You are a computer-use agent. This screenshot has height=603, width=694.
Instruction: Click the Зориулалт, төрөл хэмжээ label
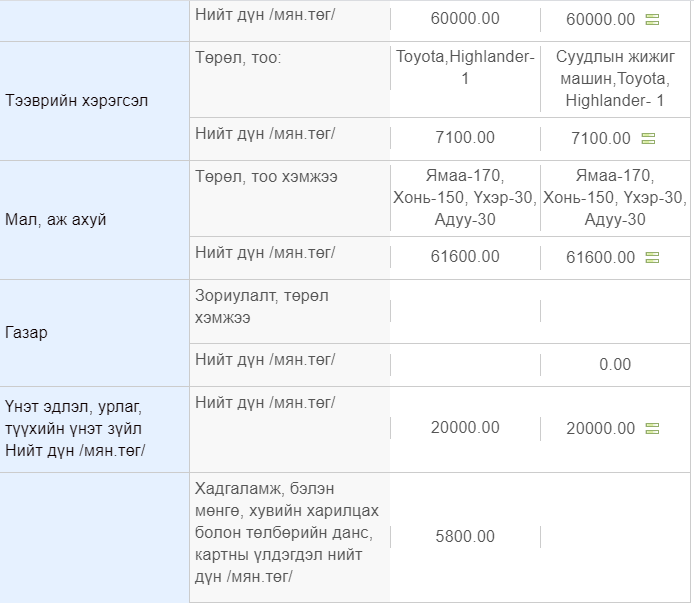coord(262,306)
